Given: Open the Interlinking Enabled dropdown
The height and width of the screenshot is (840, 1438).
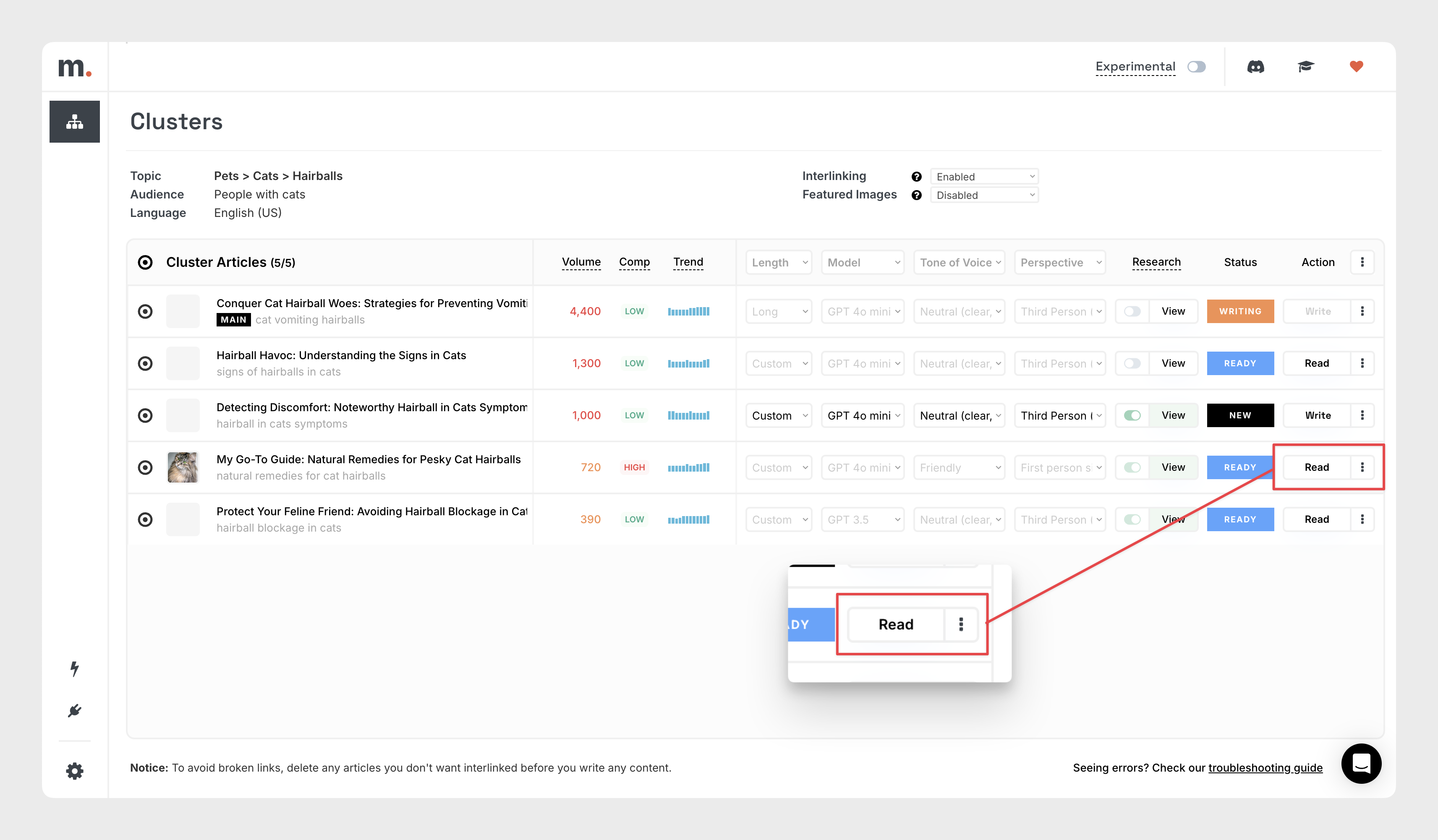Looking at the screenshot, I should pos(984,177).
